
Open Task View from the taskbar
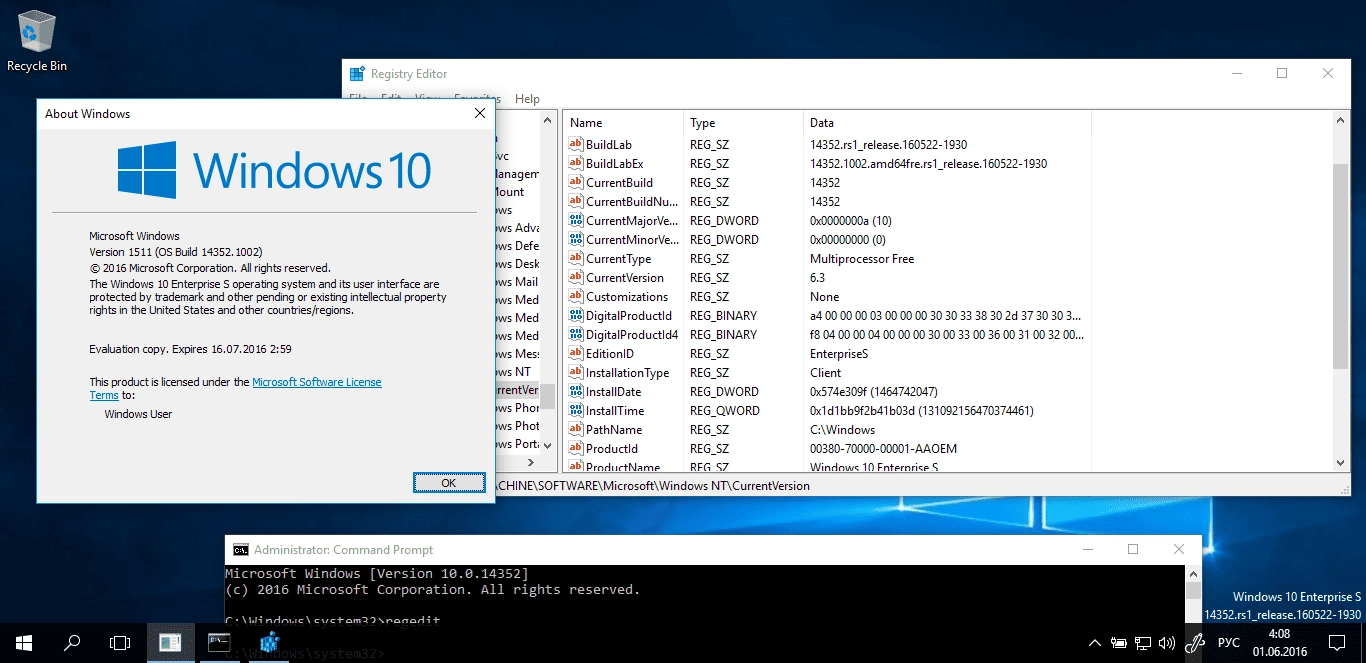click(x=120, y=643)
